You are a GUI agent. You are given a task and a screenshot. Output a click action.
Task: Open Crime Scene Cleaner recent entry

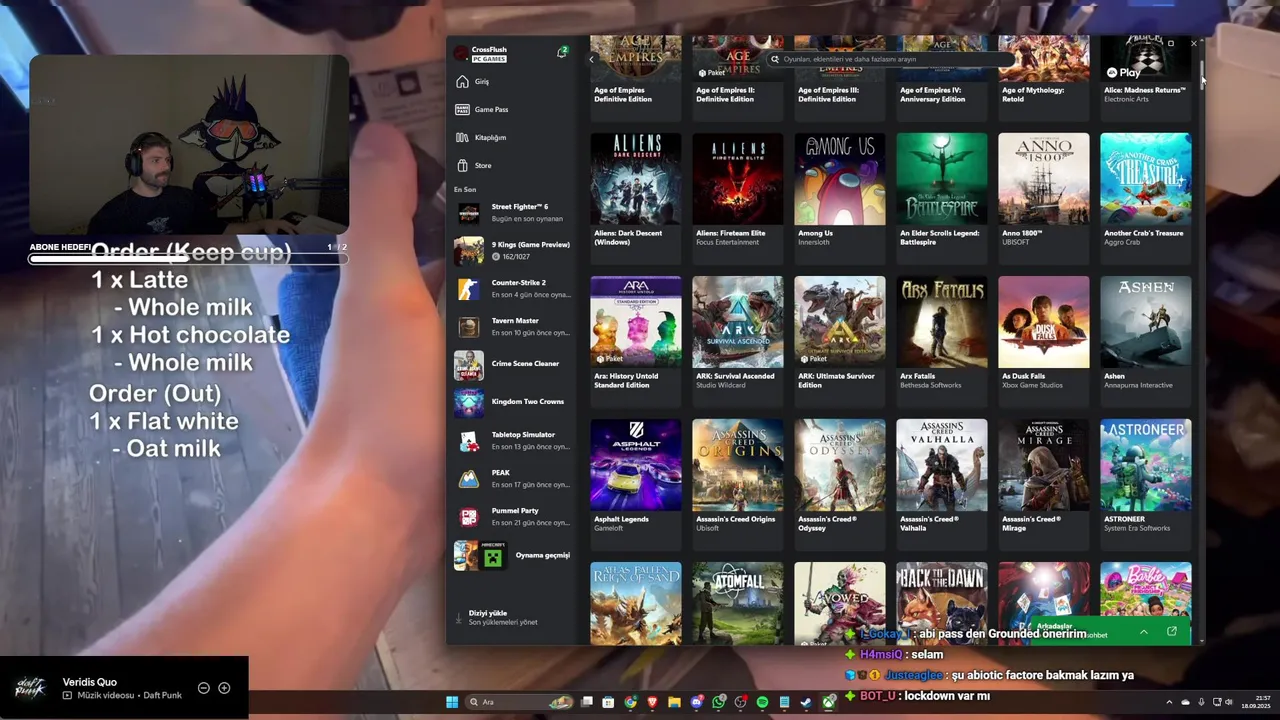pos(513,365)
